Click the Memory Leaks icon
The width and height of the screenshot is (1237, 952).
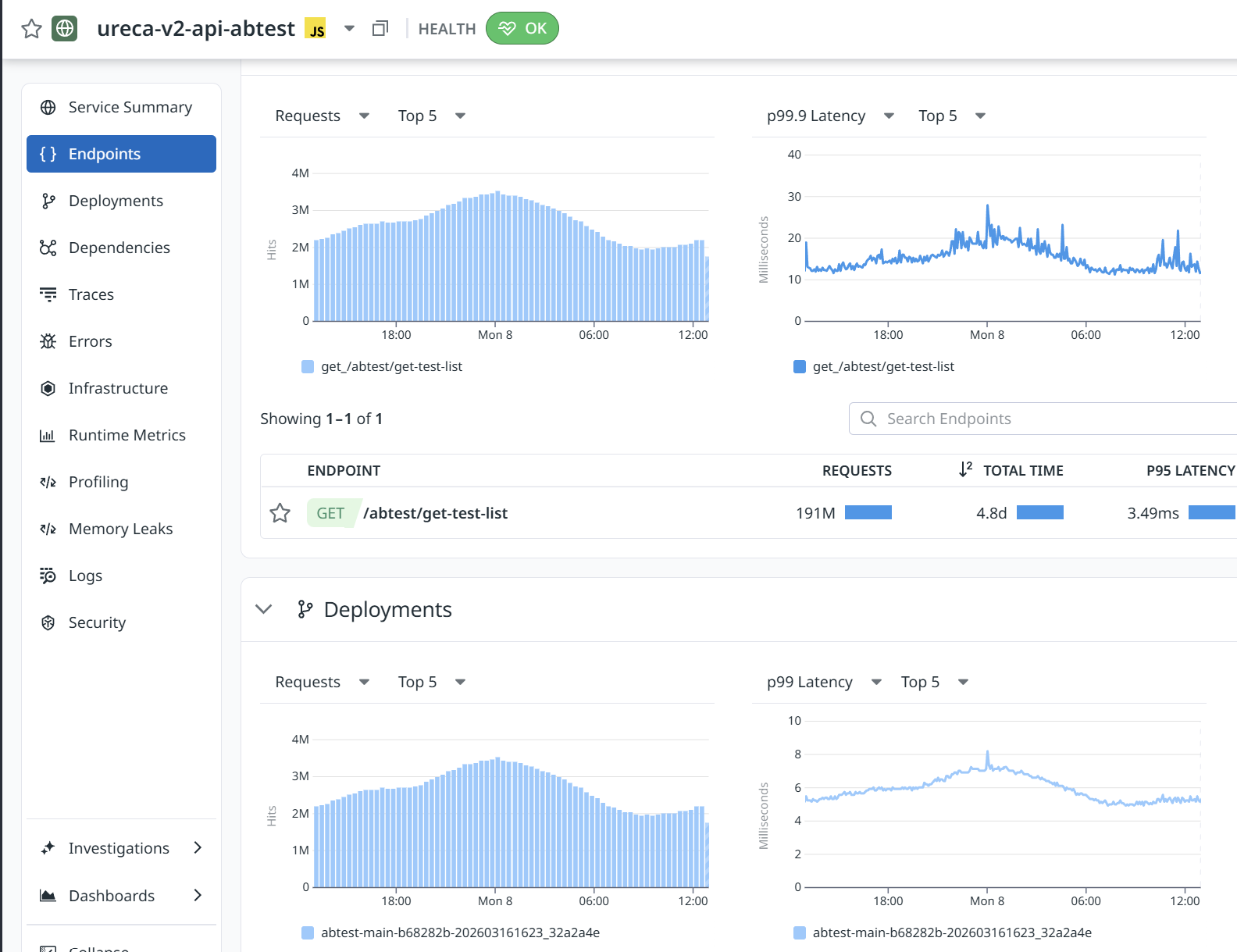coord(48,529)
